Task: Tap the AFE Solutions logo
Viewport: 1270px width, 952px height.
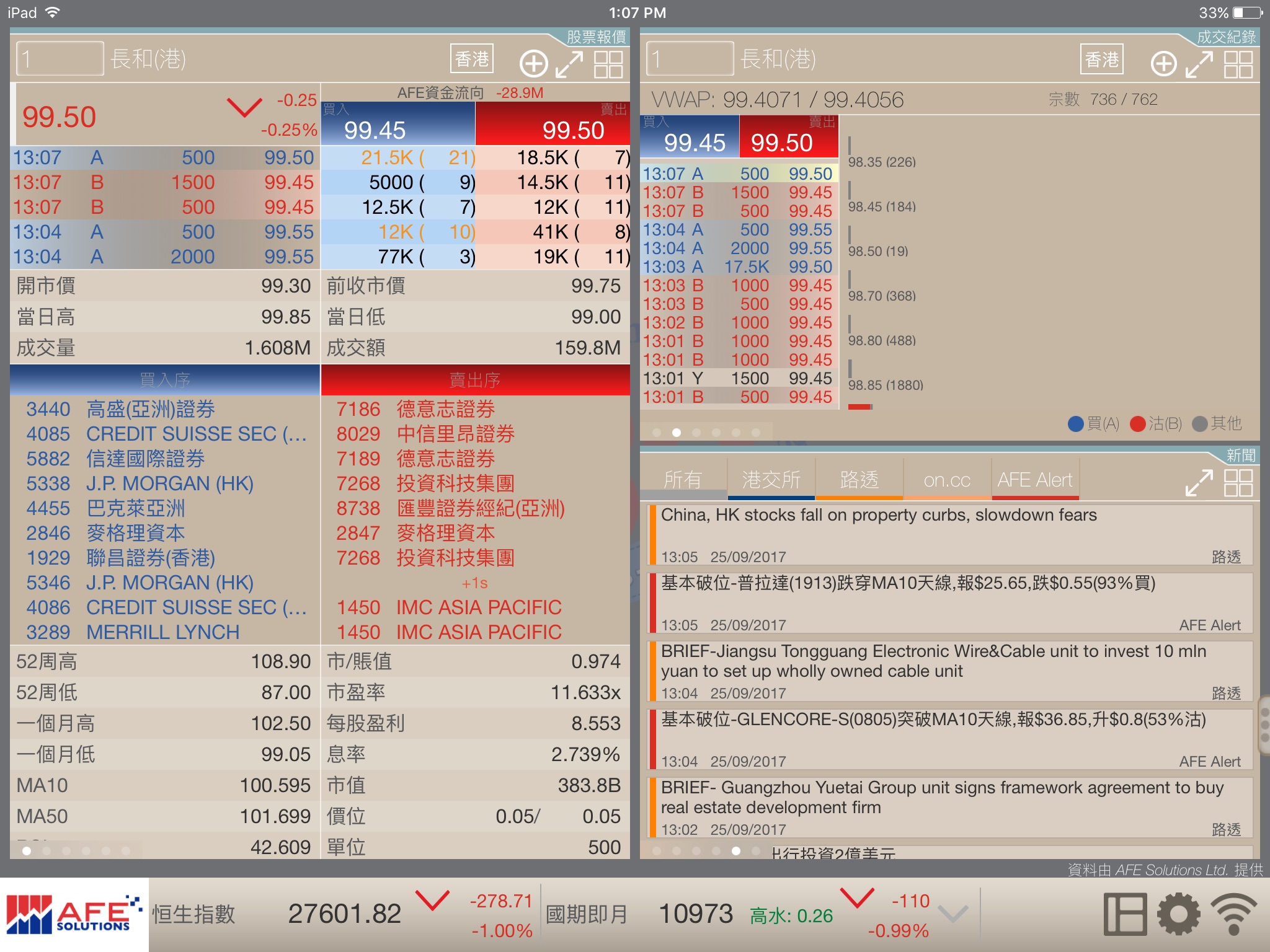Action: [x=74, y=915]
